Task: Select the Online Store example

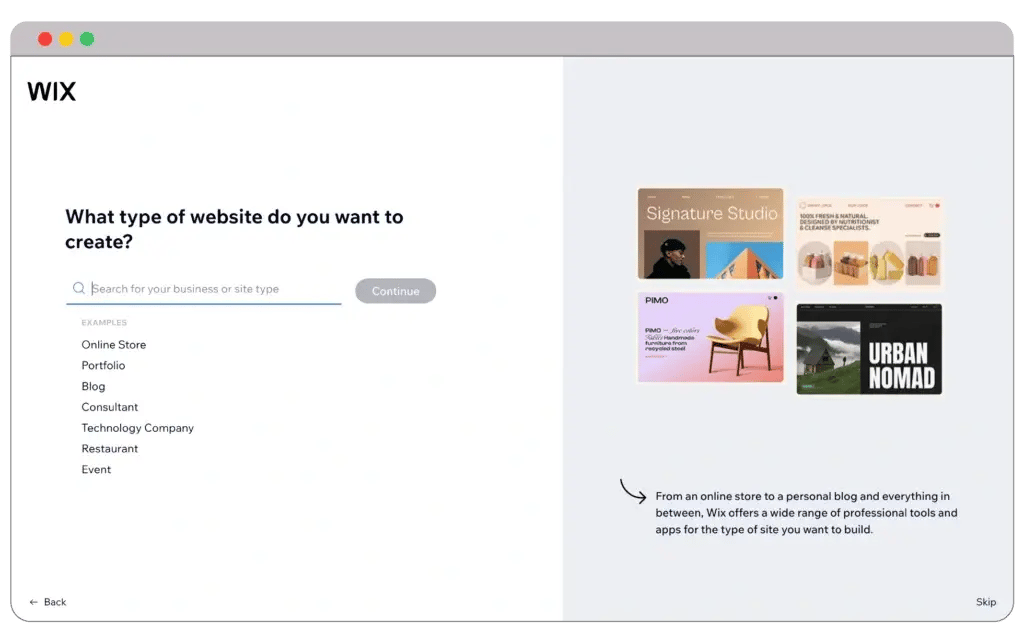Action: point(114,345)
